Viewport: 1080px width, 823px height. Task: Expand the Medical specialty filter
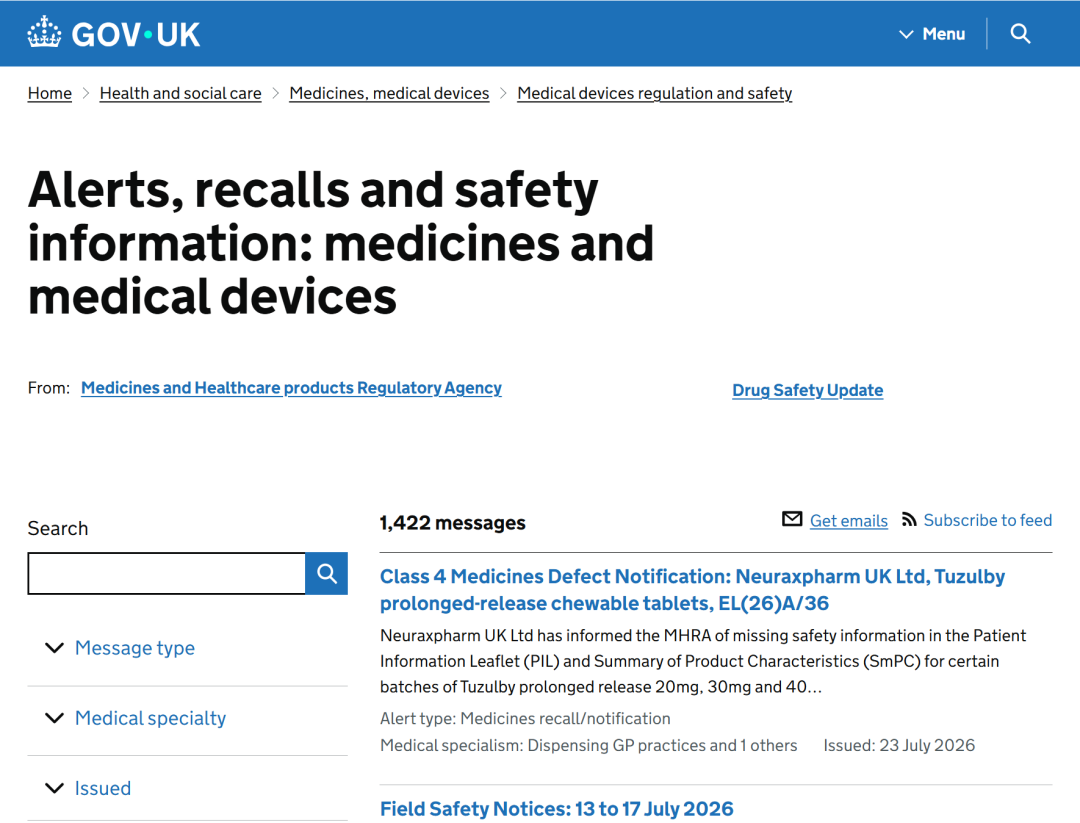click(x=135, y=718)
